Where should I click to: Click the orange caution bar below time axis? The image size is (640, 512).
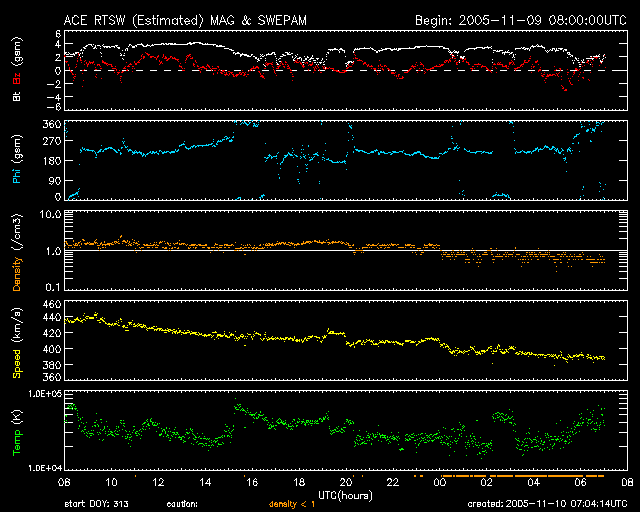coord(518,474)
